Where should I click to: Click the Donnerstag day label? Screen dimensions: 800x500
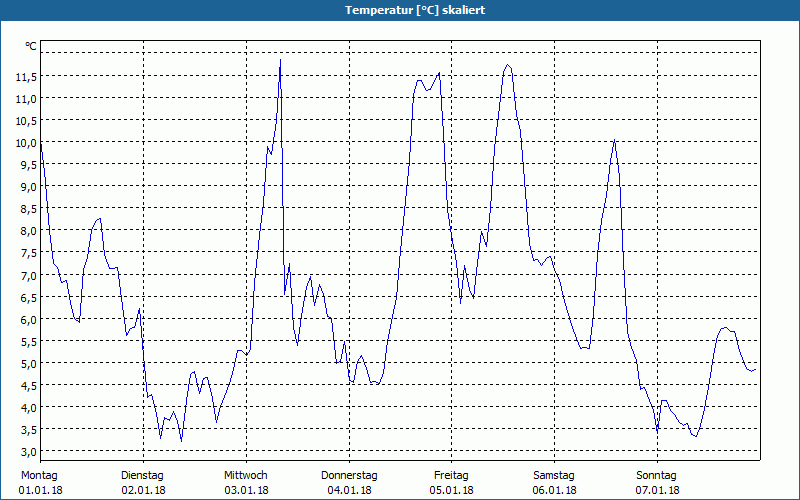point(349,476)
